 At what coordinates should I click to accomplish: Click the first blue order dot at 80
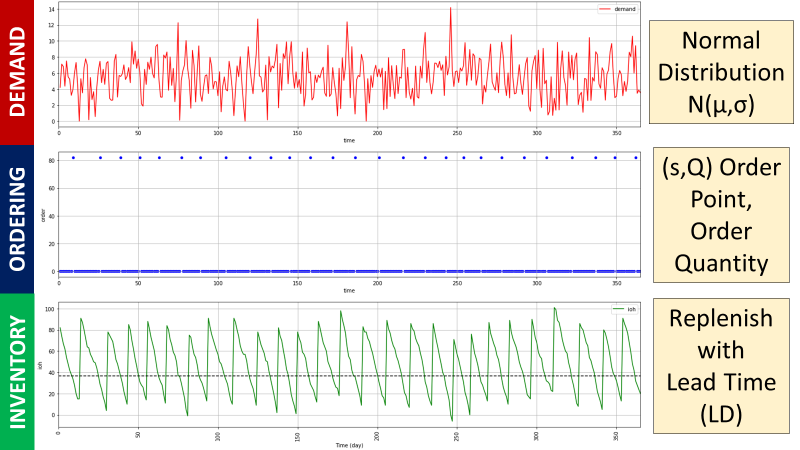[x=73, y=157]
